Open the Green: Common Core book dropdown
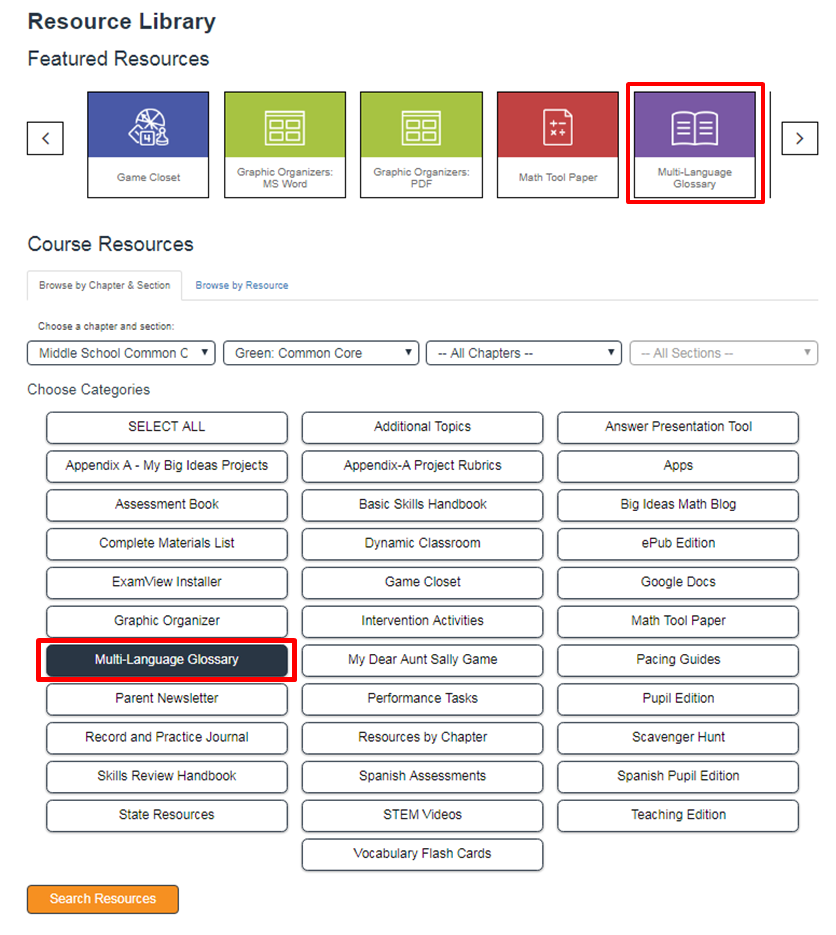Viewport: 836px width, 935px height. pos(321,353)
